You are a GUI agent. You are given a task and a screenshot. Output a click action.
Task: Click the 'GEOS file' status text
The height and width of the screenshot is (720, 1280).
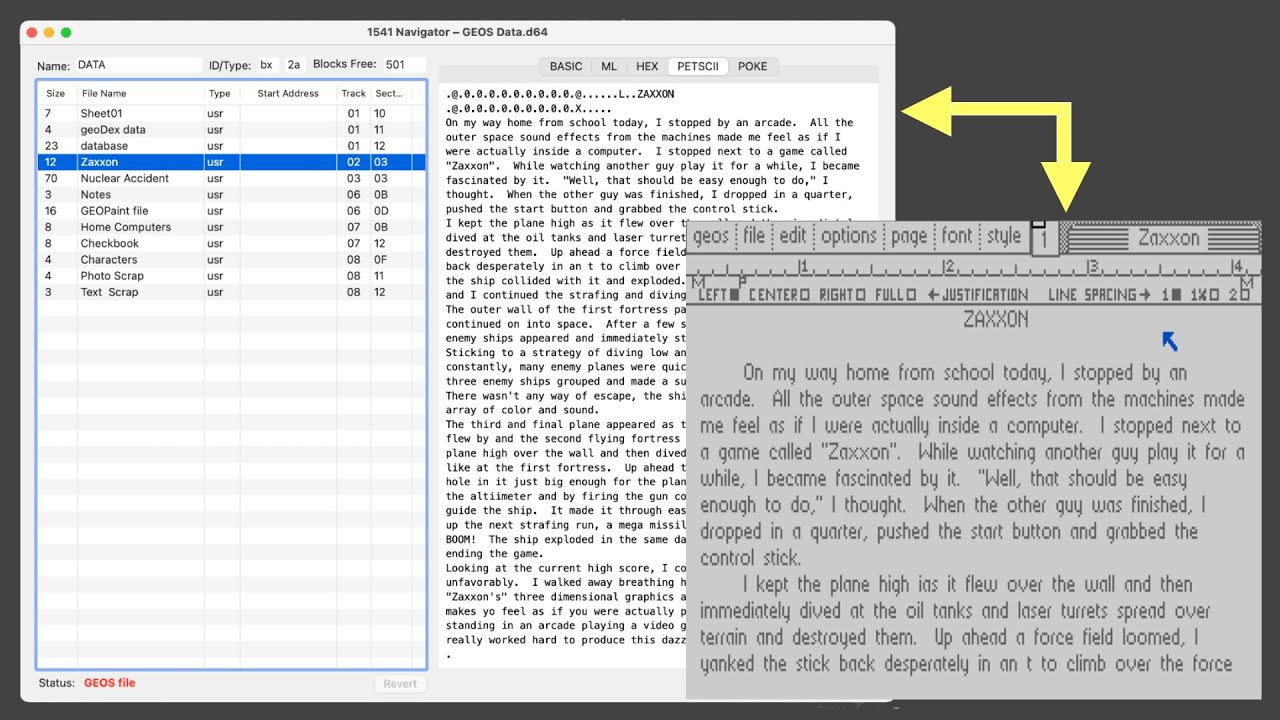109,683
